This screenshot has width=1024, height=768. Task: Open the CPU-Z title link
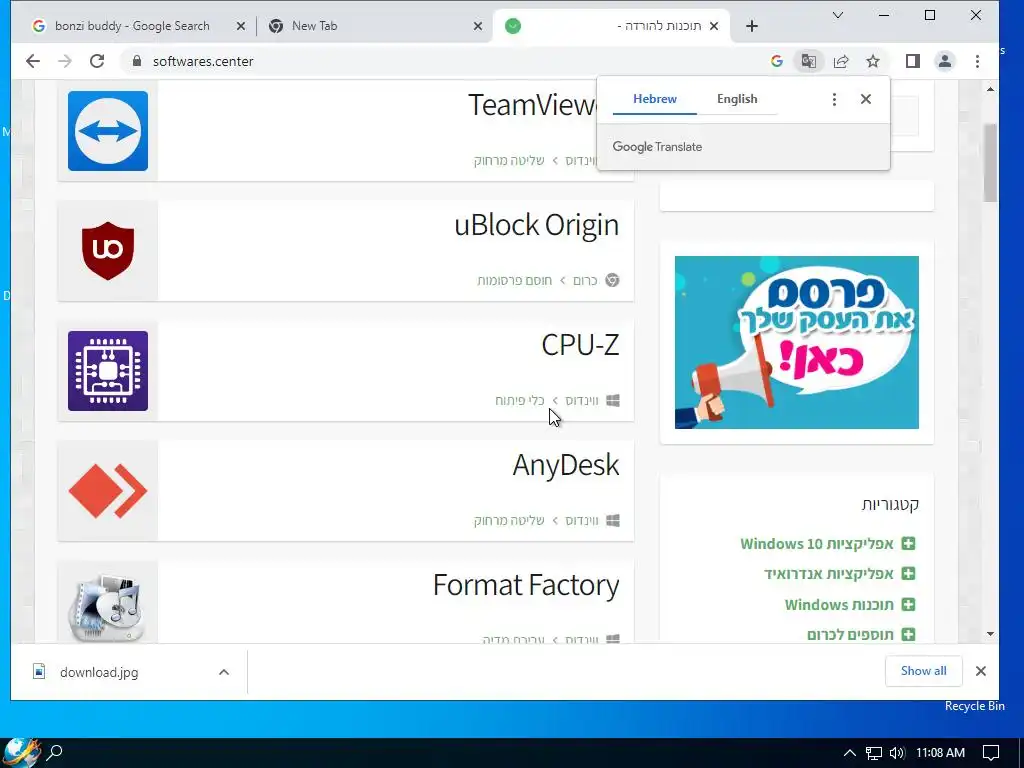pyautogui.click(x=580, y=345)
